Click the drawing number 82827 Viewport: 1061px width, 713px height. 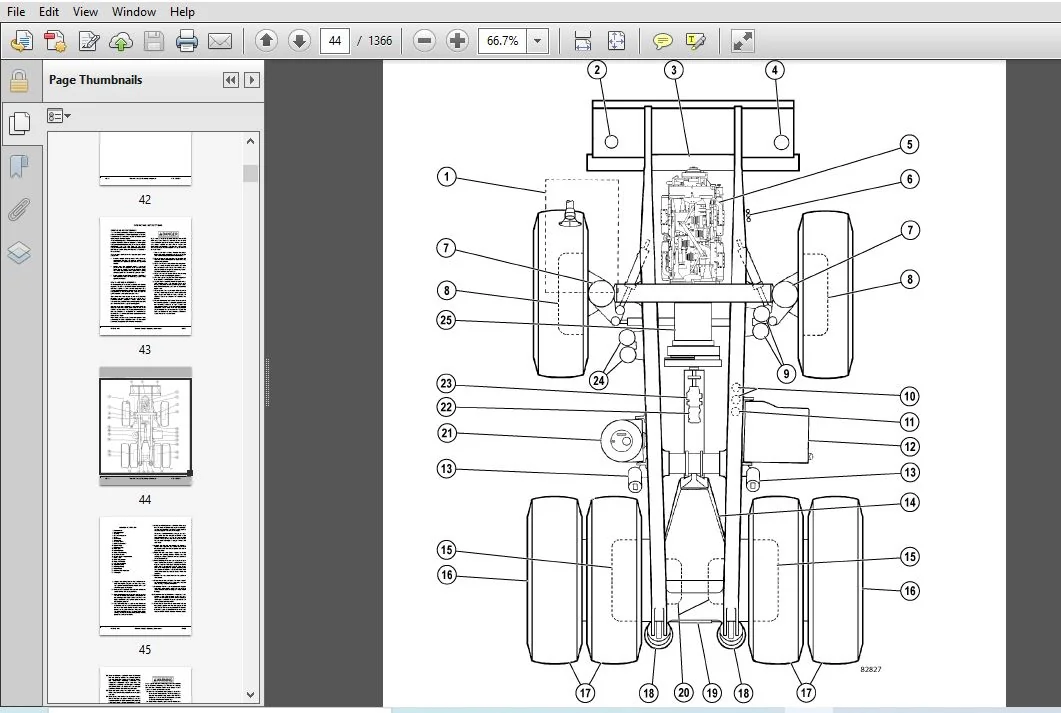pyautogui.click(x=871, y=669)
